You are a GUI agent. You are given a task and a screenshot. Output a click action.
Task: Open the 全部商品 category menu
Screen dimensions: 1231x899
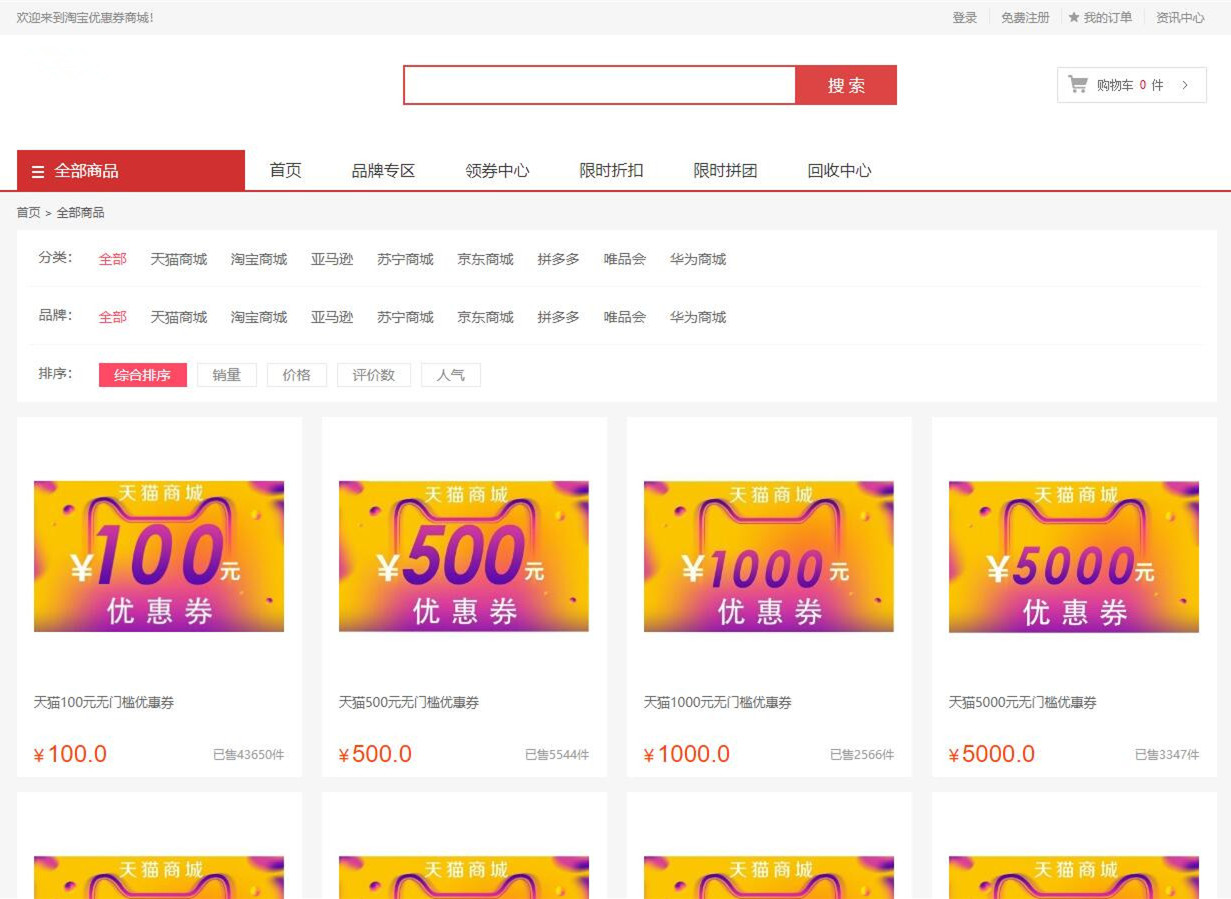(x=131, y=171)
